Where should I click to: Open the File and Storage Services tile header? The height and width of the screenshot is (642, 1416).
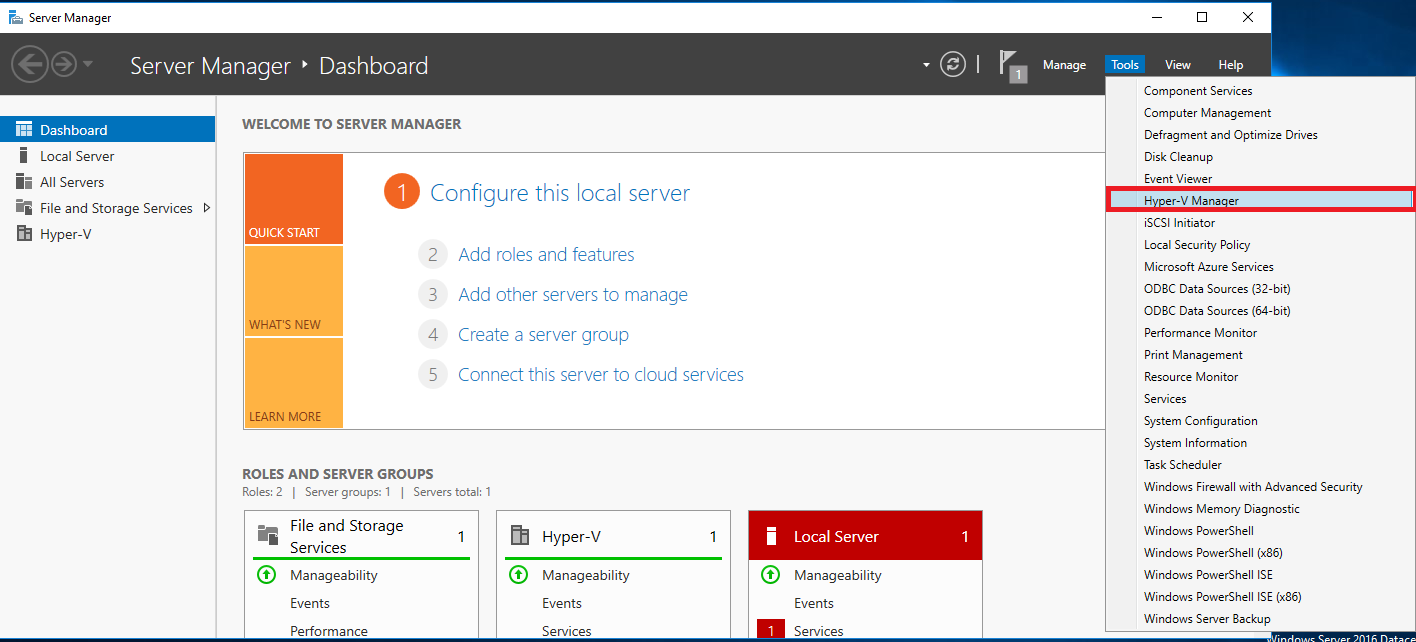(x=362, y=536)
